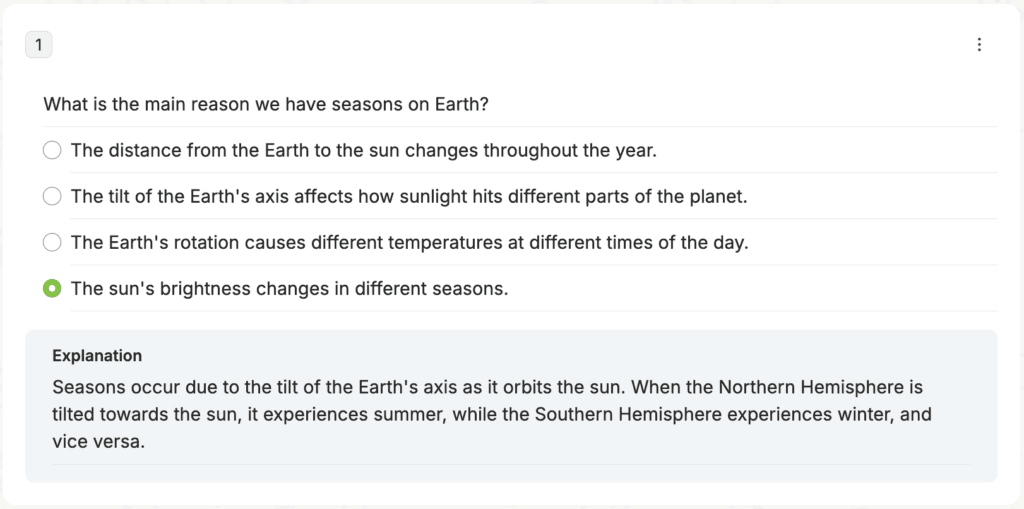Click the words Northern Hemisphere in explanation
The width and height of the screenshot is (1024, 509).
click(x=811, y=387)
